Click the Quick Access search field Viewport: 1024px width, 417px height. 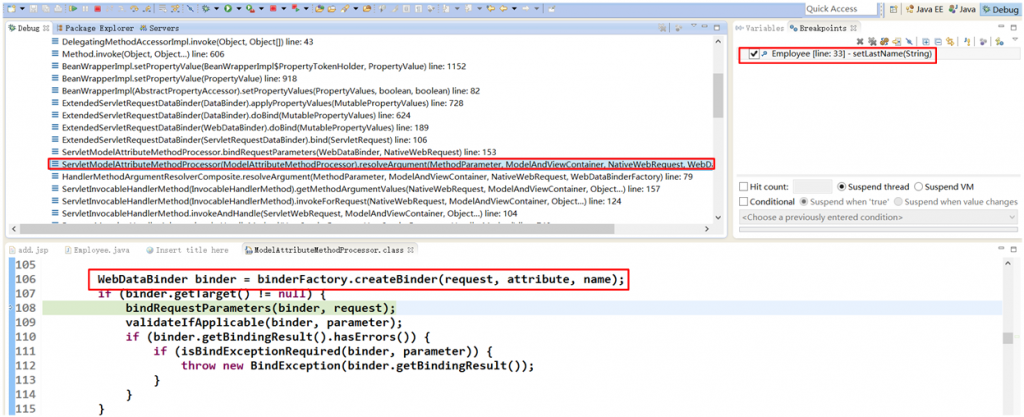839,9
